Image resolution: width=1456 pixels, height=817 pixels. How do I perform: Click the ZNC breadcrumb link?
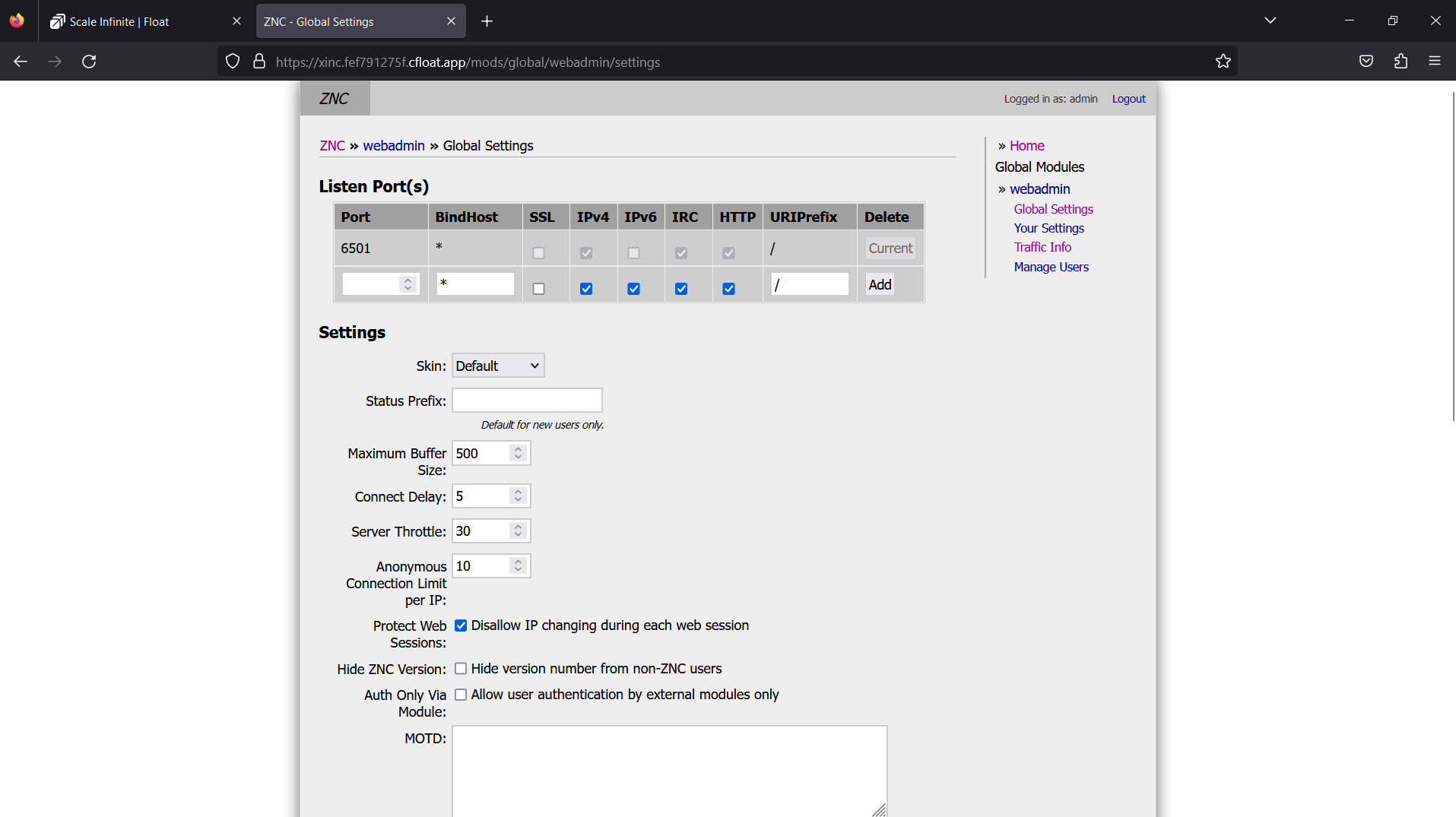(332, 146)
